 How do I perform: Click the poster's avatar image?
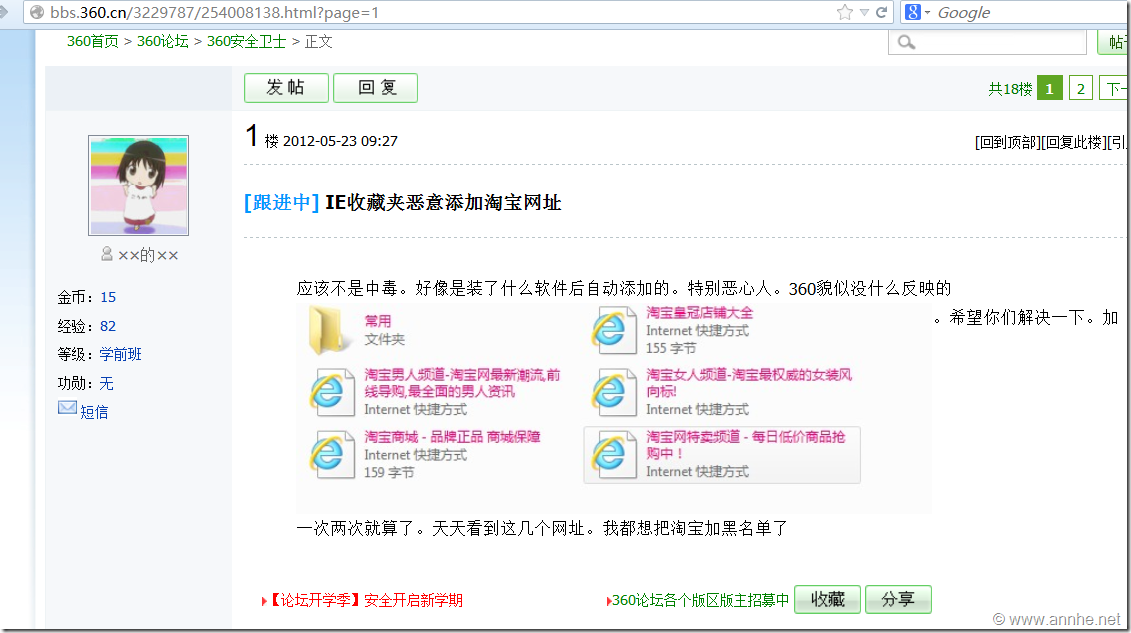coord(138,186)
